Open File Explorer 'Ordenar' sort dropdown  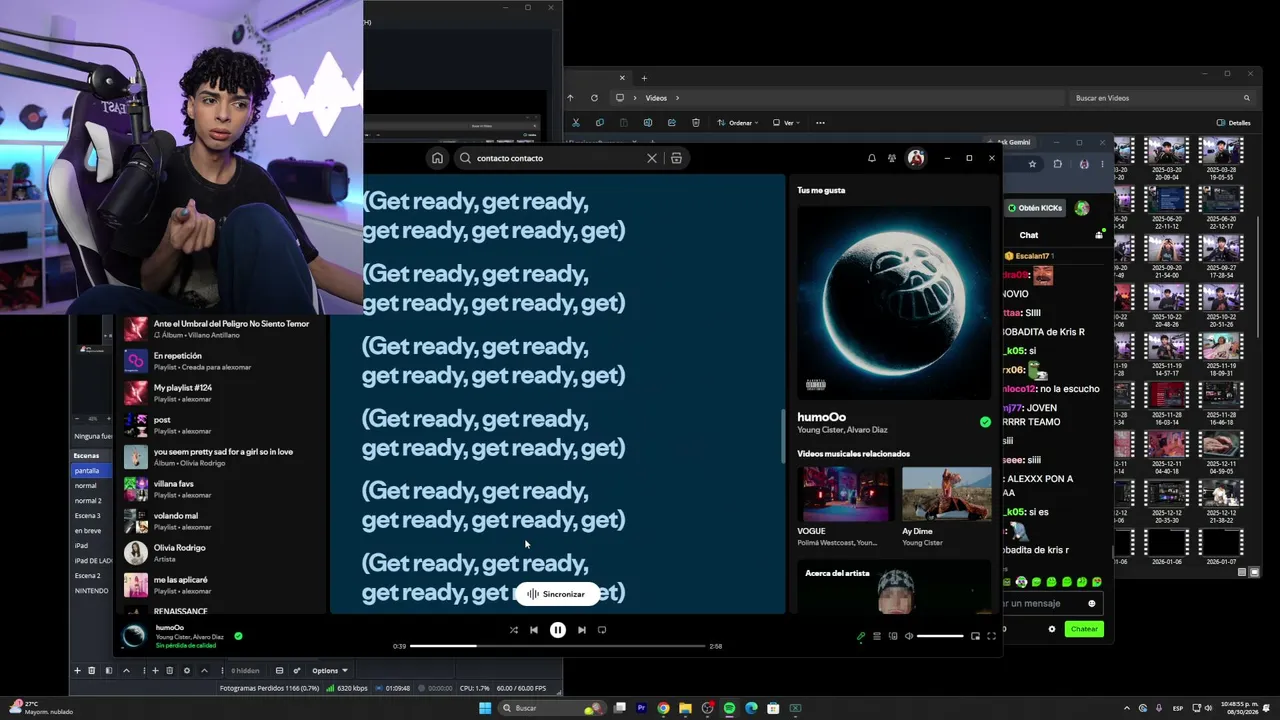739,123
